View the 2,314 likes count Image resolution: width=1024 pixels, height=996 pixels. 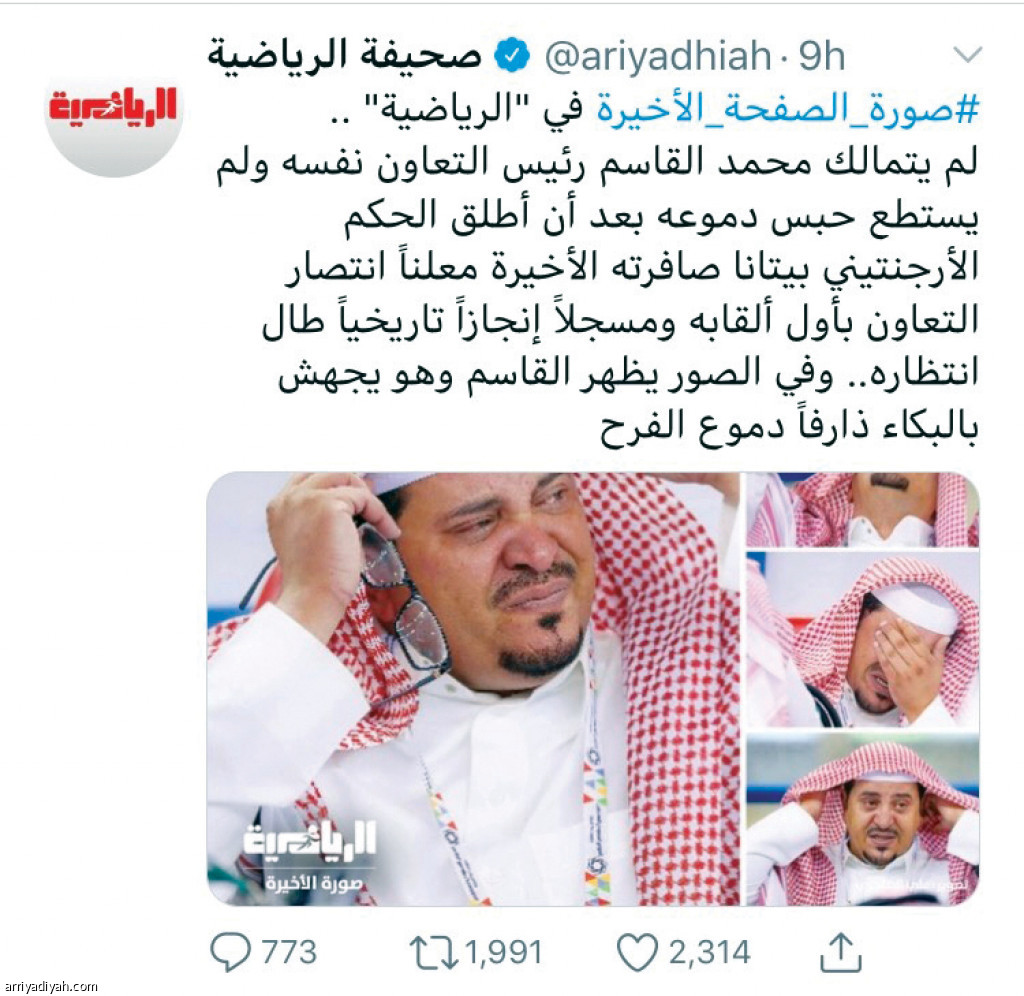pos(709,953)
